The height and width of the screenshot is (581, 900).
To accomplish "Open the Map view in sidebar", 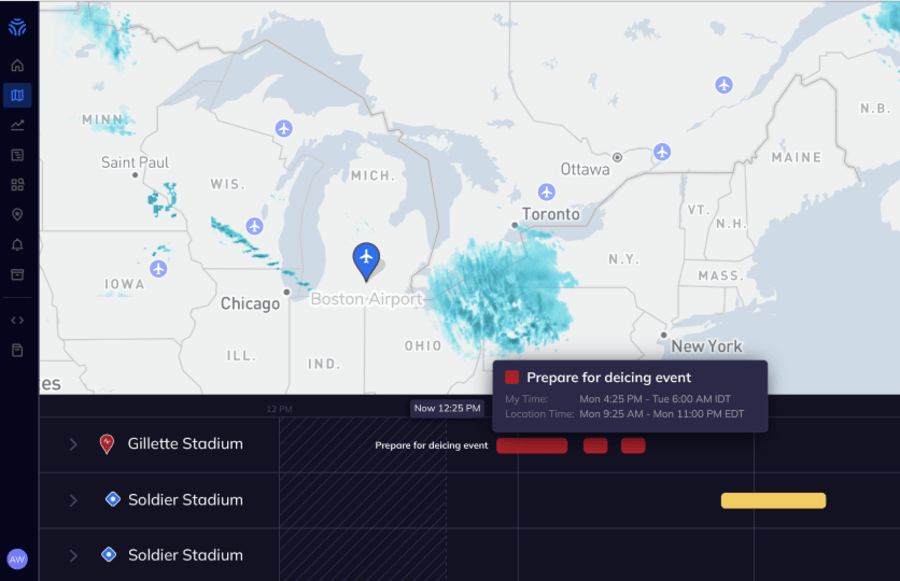I will pyautogui.click(x=17, y=96).
